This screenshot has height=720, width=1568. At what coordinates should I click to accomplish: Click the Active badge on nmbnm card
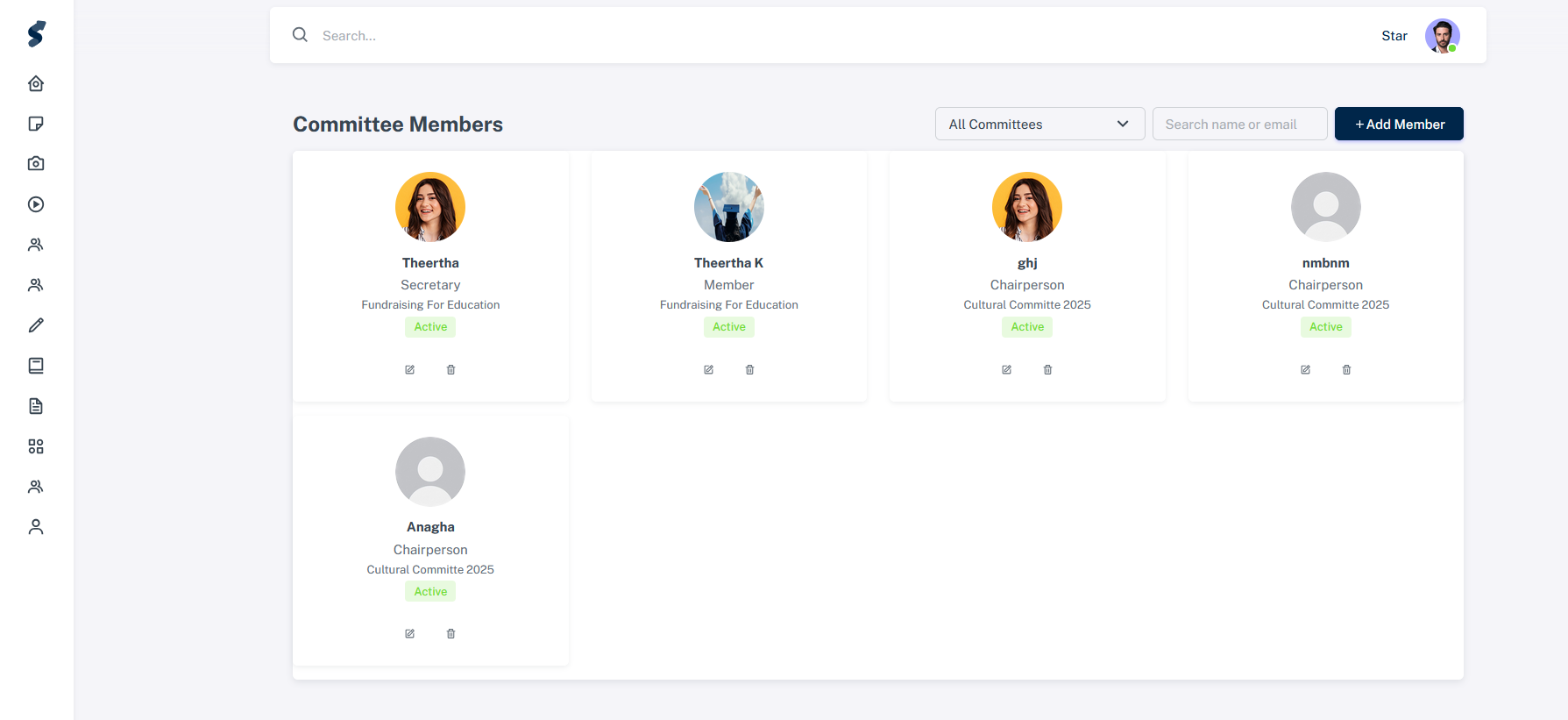(x=1326, y=327)
